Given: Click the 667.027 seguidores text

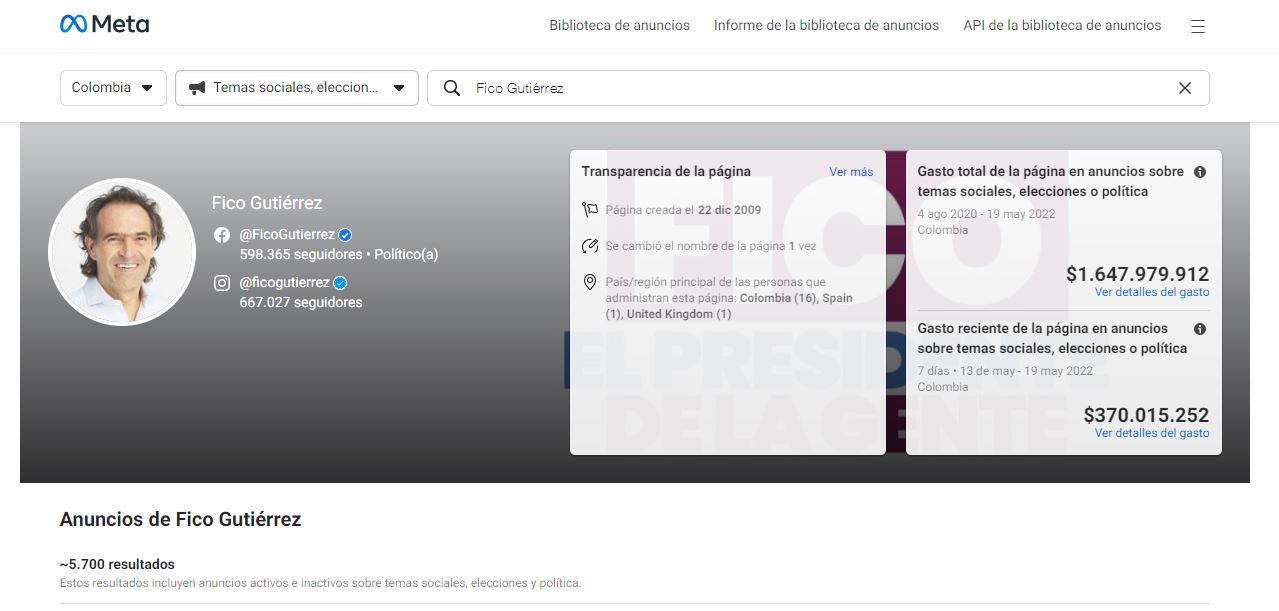Looking at the screenshot, I should coord(301,302).
